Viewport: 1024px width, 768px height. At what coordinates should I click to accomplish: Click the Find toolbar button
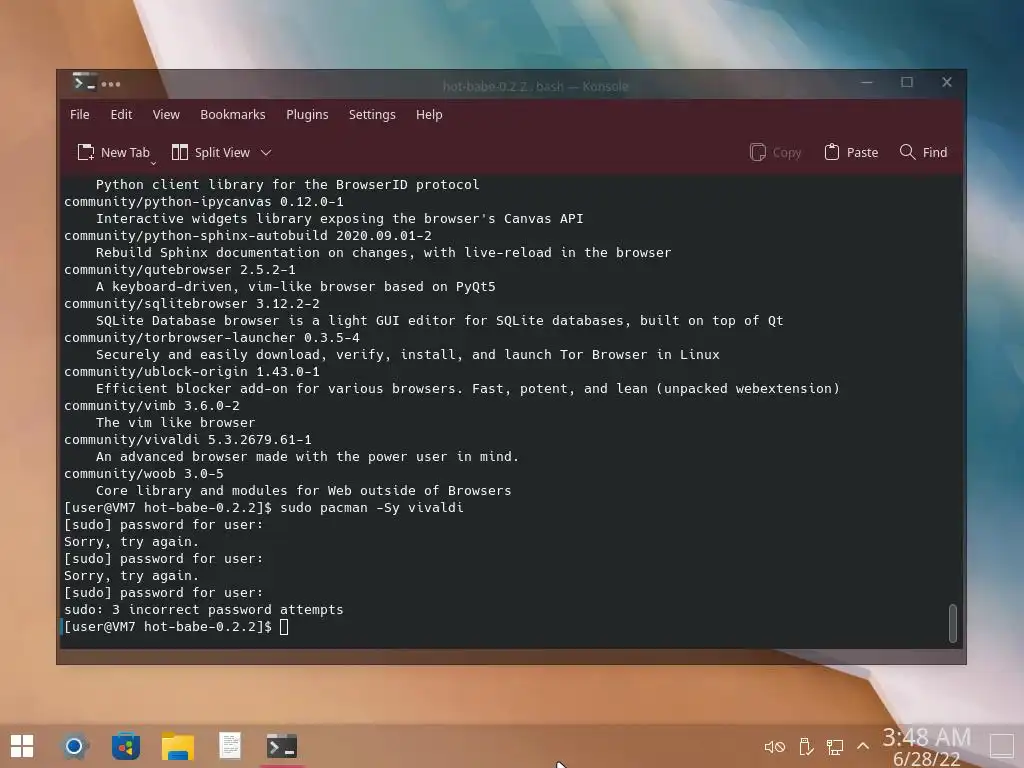click(x=923, y=152)
